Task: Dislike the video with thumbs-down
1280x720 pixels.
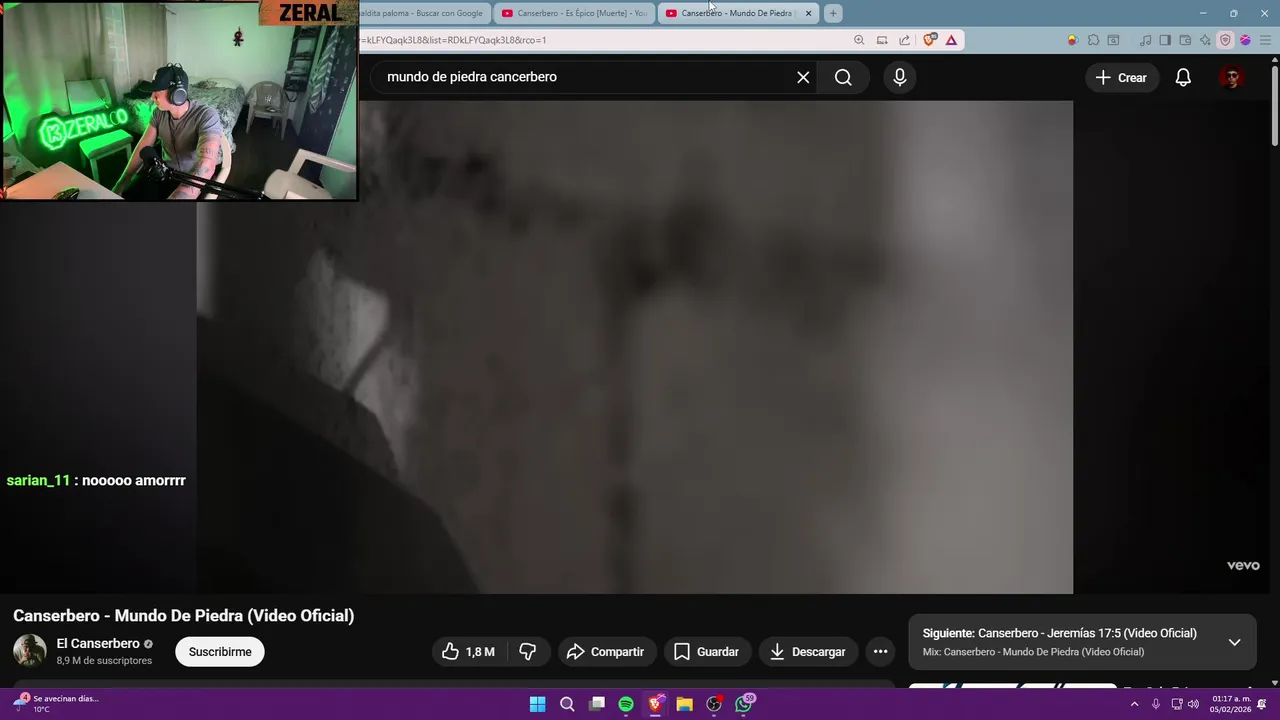Action: click(527, 652)
